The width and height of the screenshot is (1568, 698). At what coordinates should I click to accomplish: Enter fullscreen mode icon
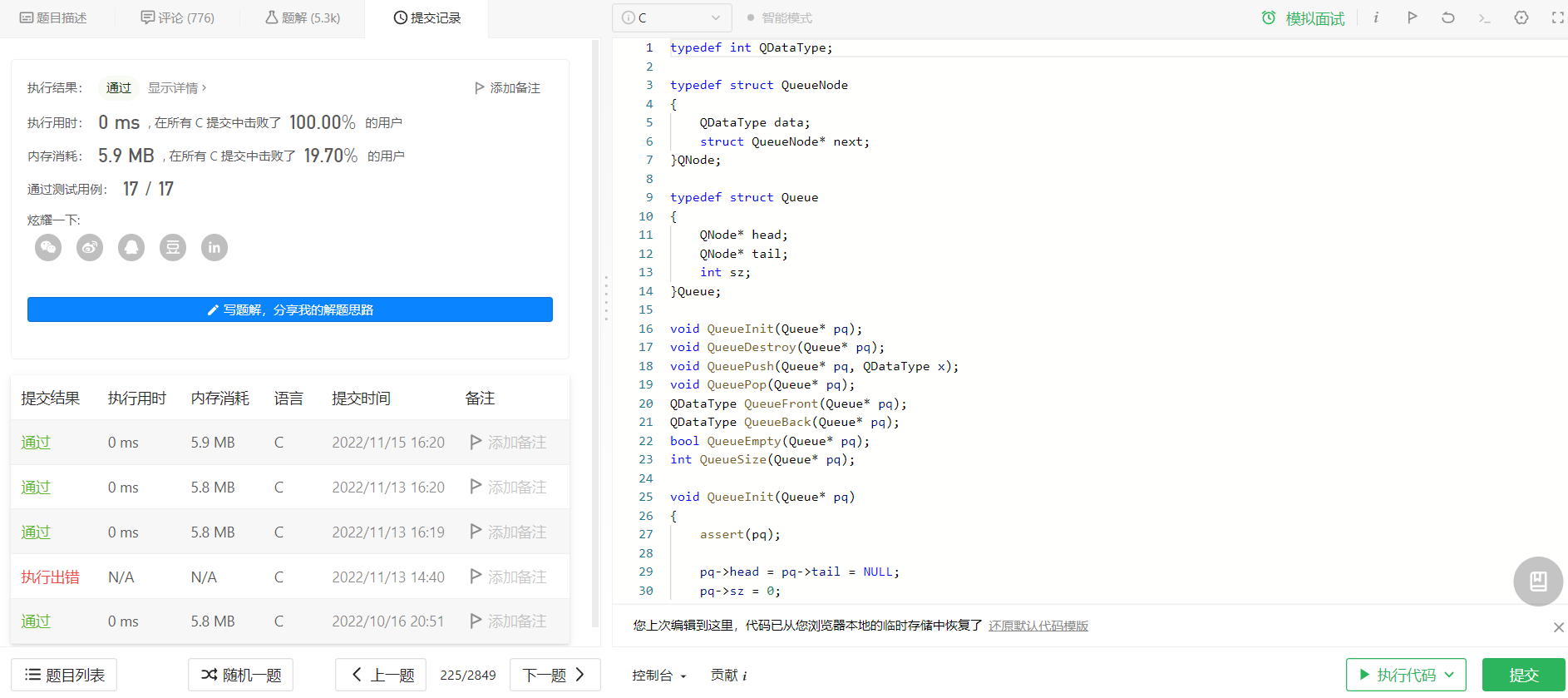pyautogui.click(x=1557, y=17)
